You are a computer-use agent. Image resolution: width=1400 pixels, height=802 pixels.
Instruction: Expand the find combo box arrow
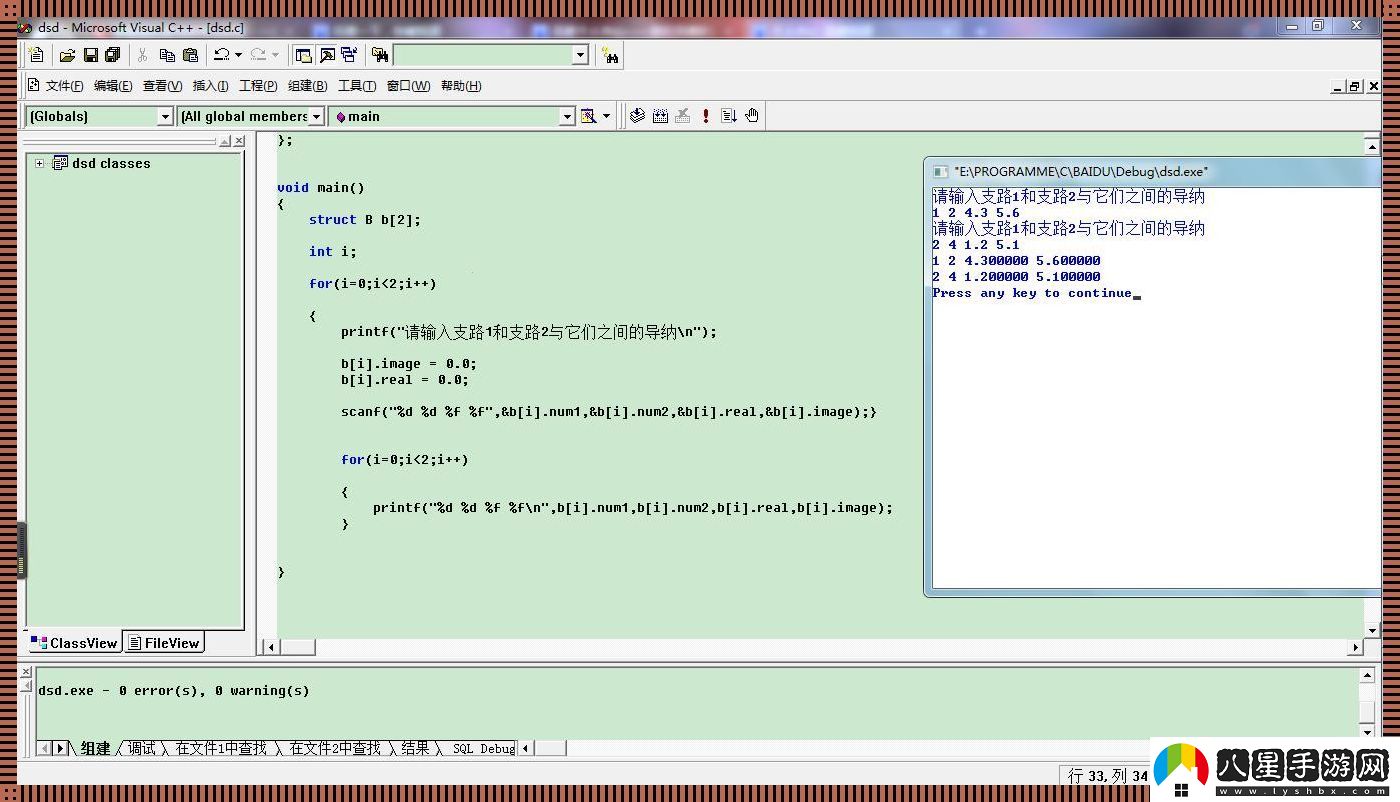[580, 55]
